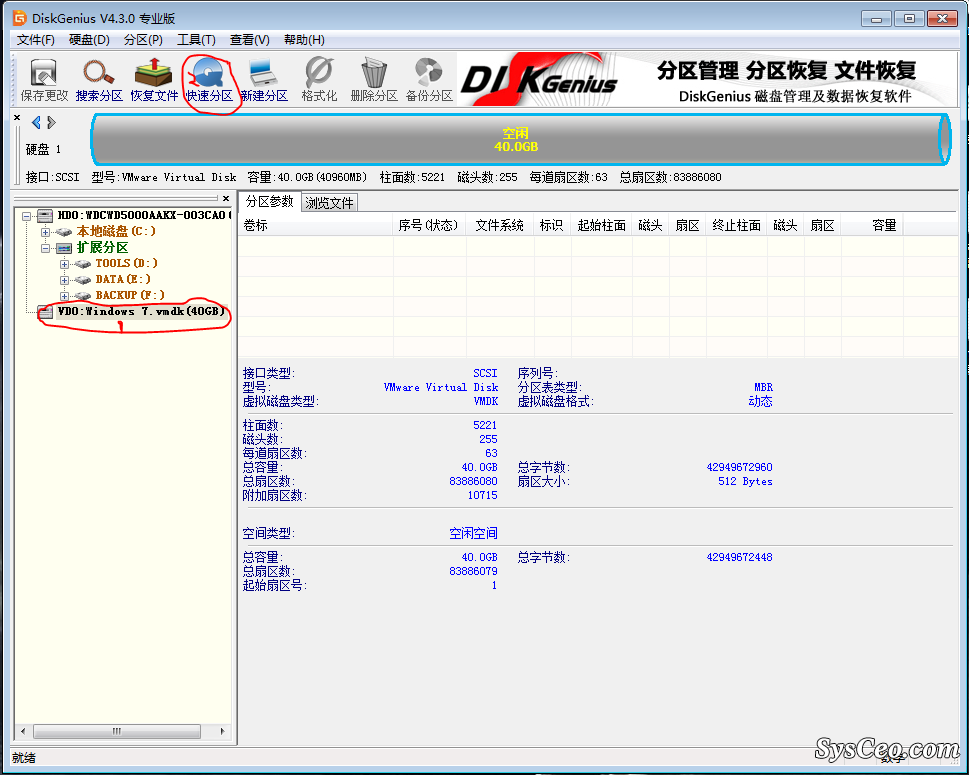This screenshot has width=969, height=775.
Task: Click the 序号(状态) column header
Action: pyautogui.click(x=429, y=226)
